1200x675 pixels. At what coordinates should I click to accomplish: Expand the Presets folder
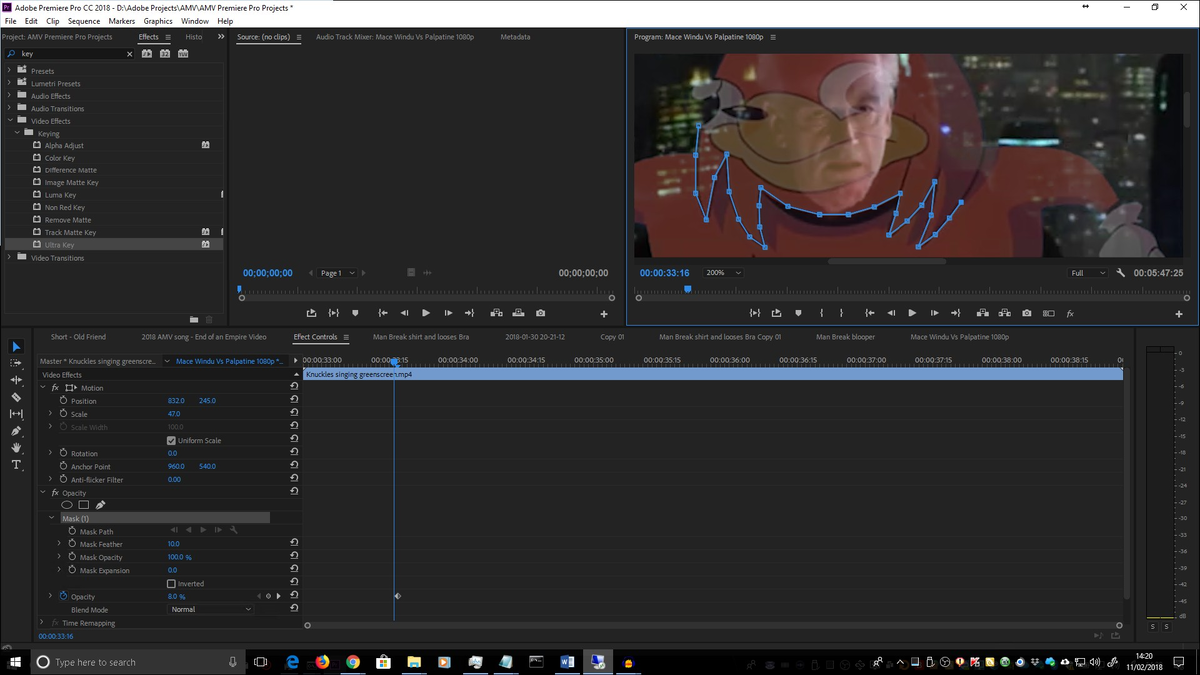10,71
